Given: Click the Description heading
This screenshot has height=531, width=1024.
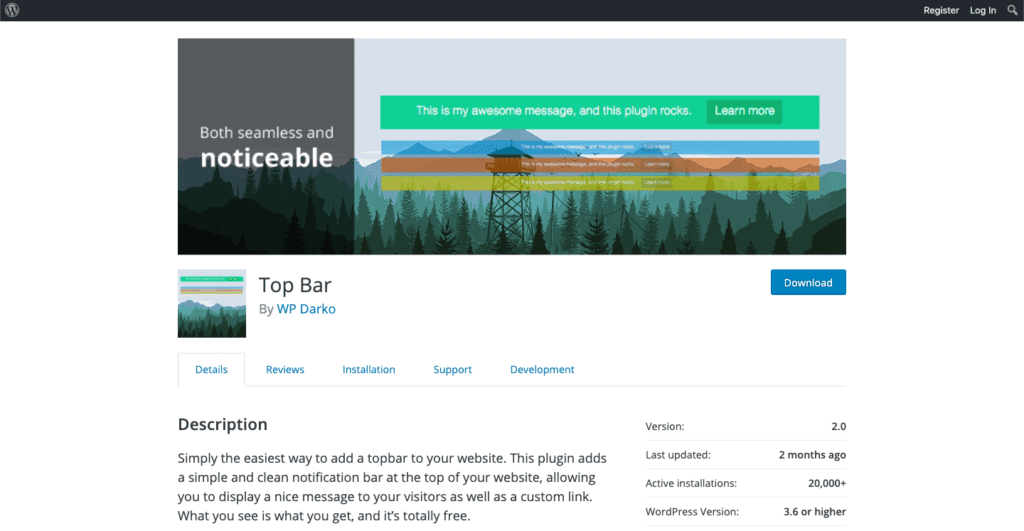Looking at the screenshot, I should click(223, 424).
